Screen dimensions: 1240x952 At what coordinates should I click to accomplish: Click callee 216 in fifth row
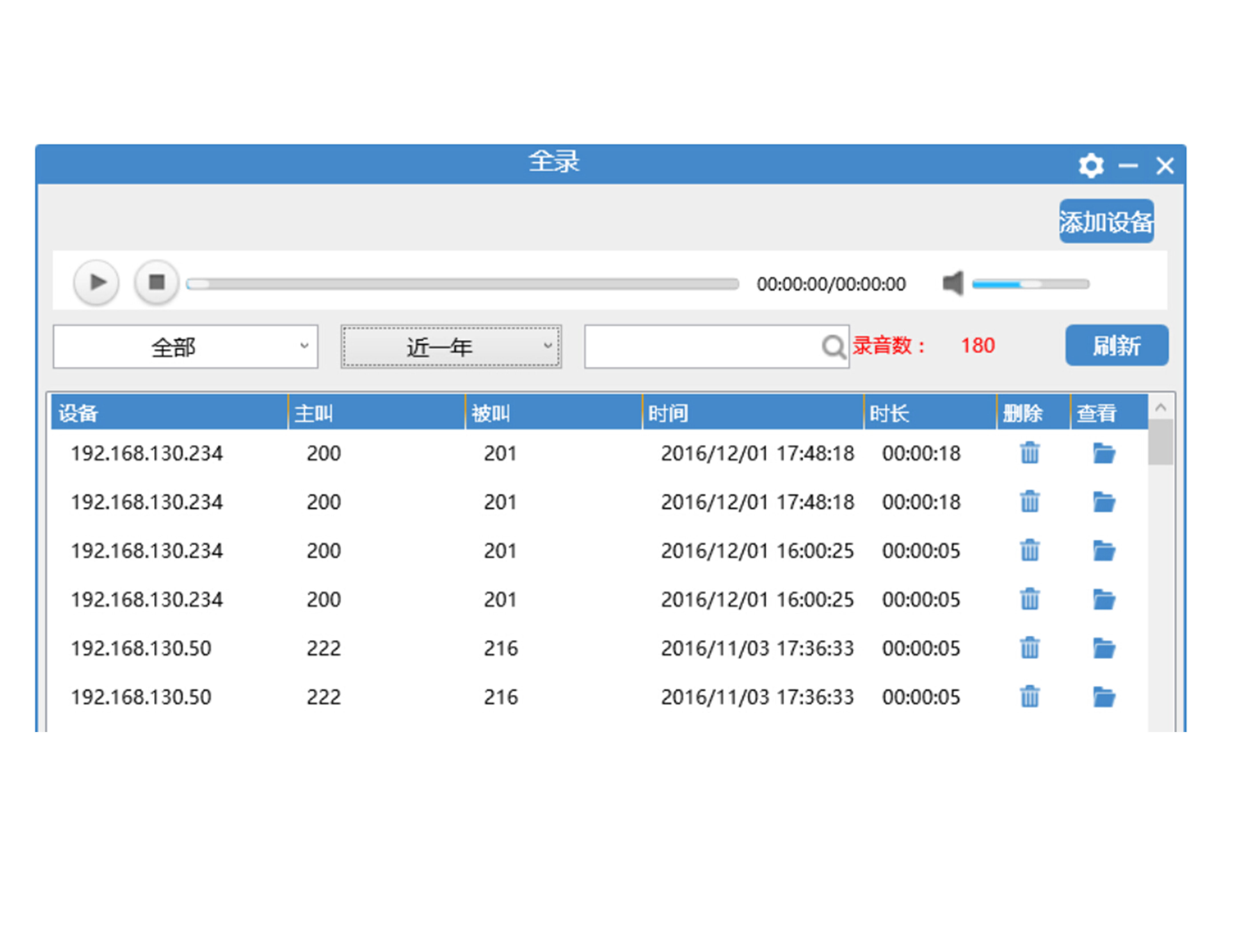(500, 648)
